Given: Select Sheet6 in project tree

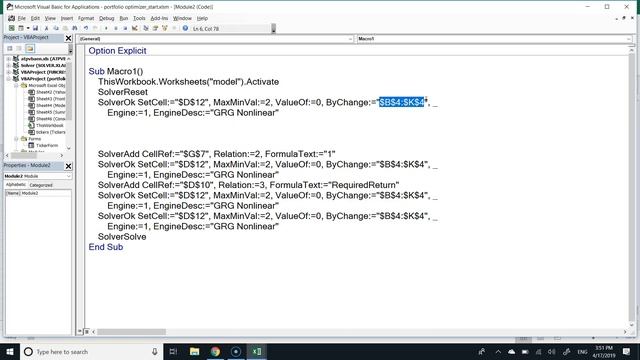Looking at the screenshot, I should point(47,119).
